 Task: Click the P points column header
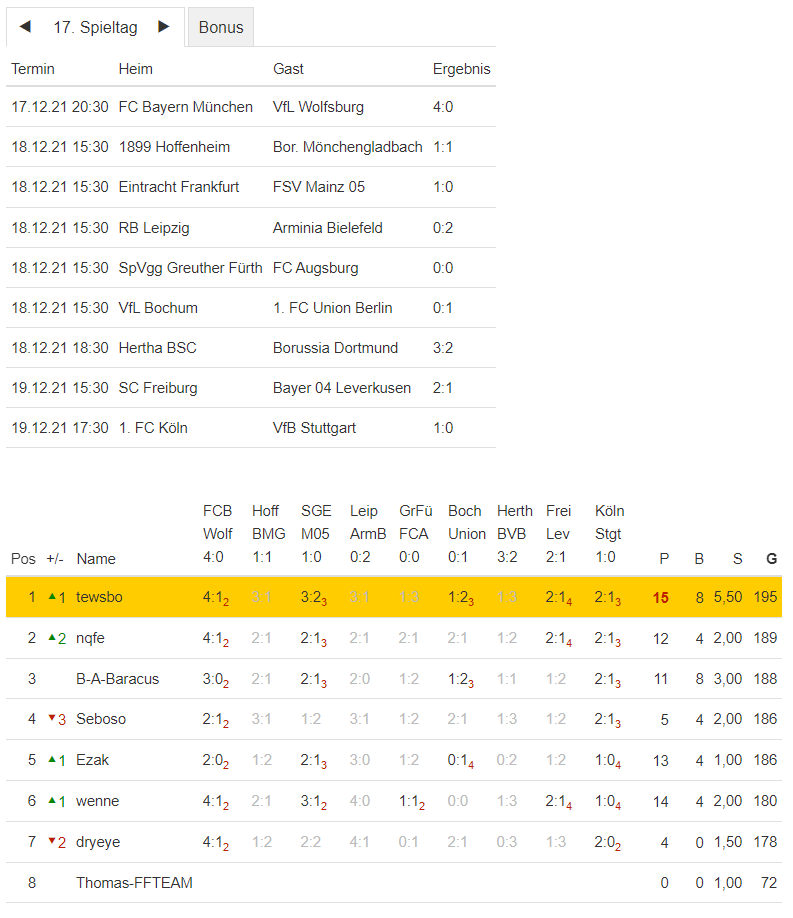[663, 559]
